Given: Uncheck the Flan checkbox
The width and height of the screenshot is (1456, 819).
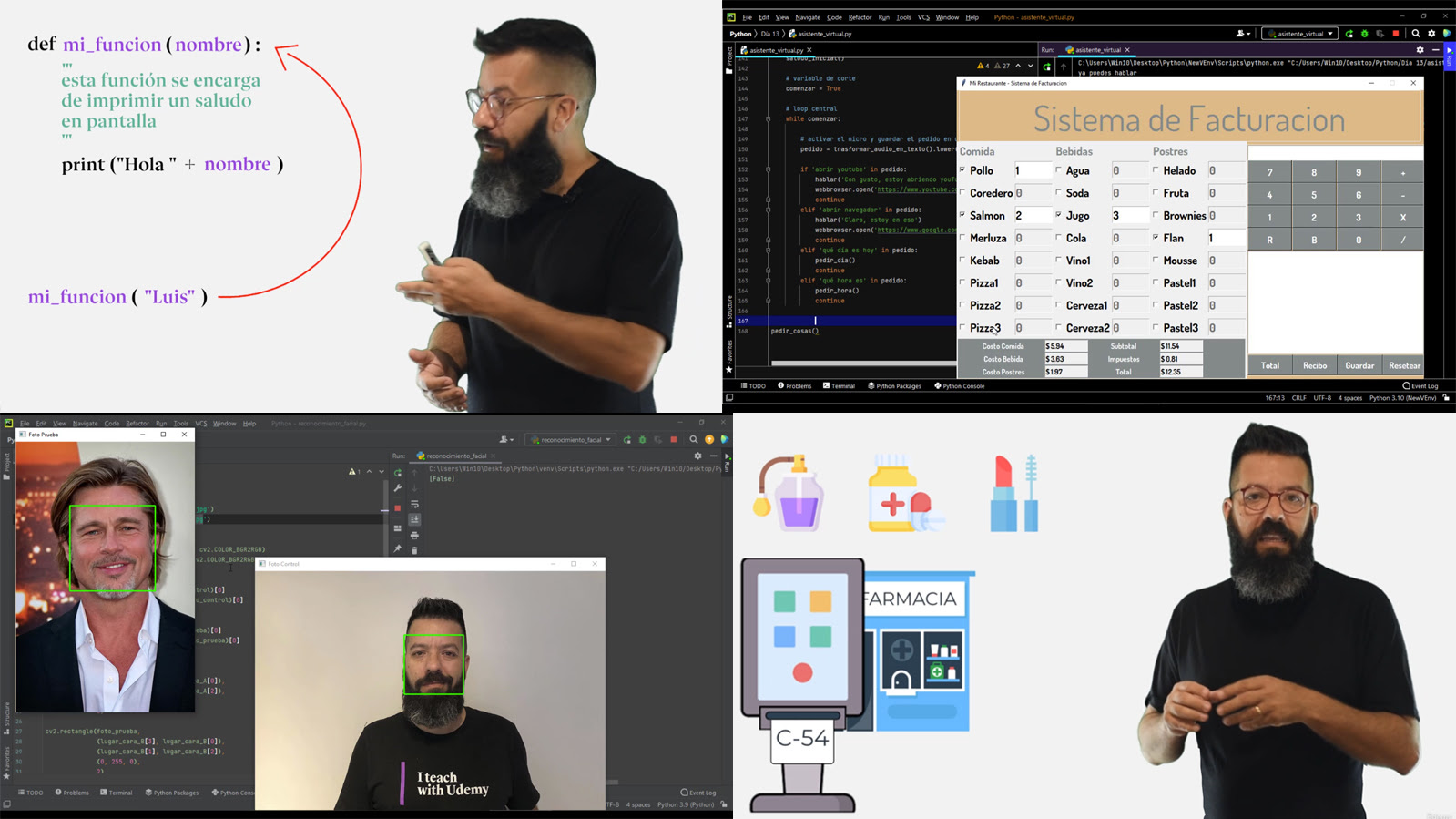Looking at the screenshot, I should (1156, 237).
